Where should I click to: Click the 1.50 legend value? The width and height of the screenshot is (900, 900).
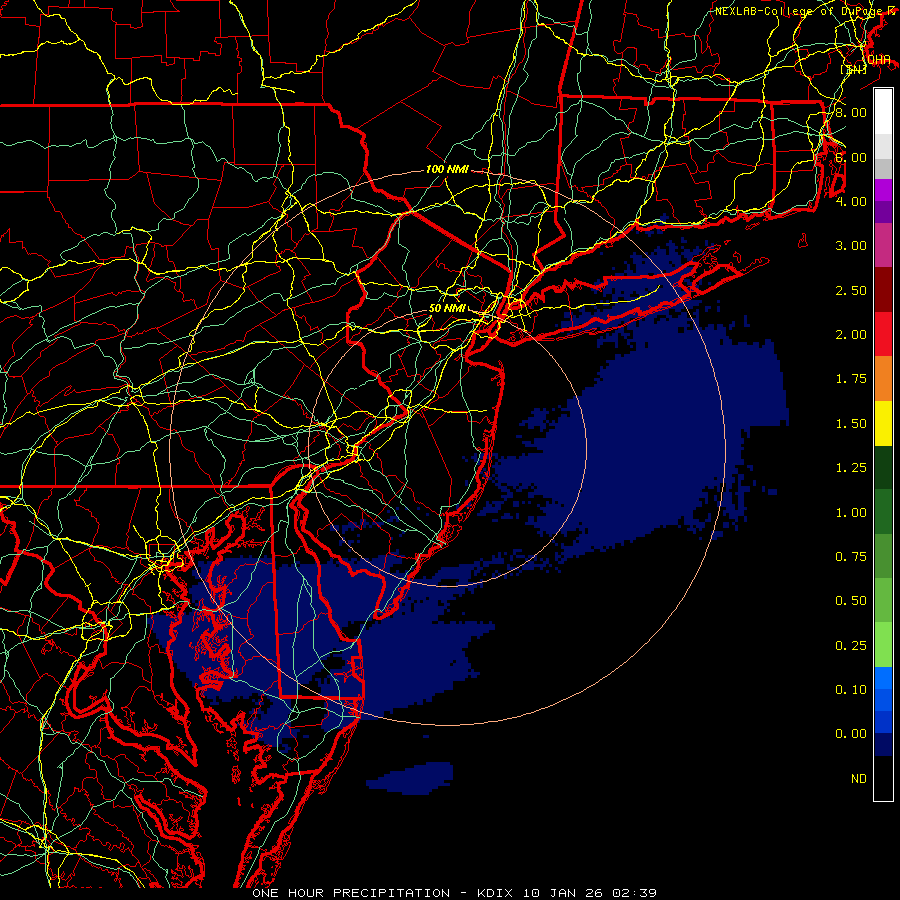[x=851, y=424]
